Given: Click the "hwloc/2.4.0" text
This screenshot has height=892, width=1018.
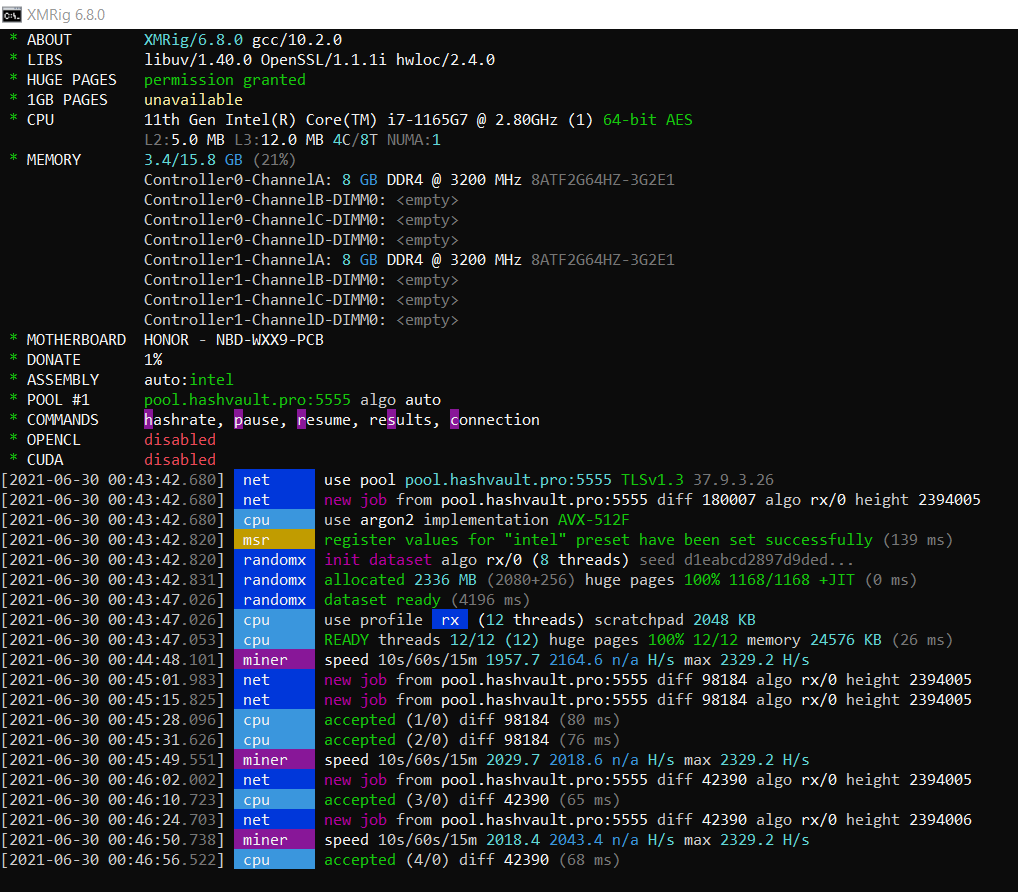Looking at the screenshot, I should [445, 60].
